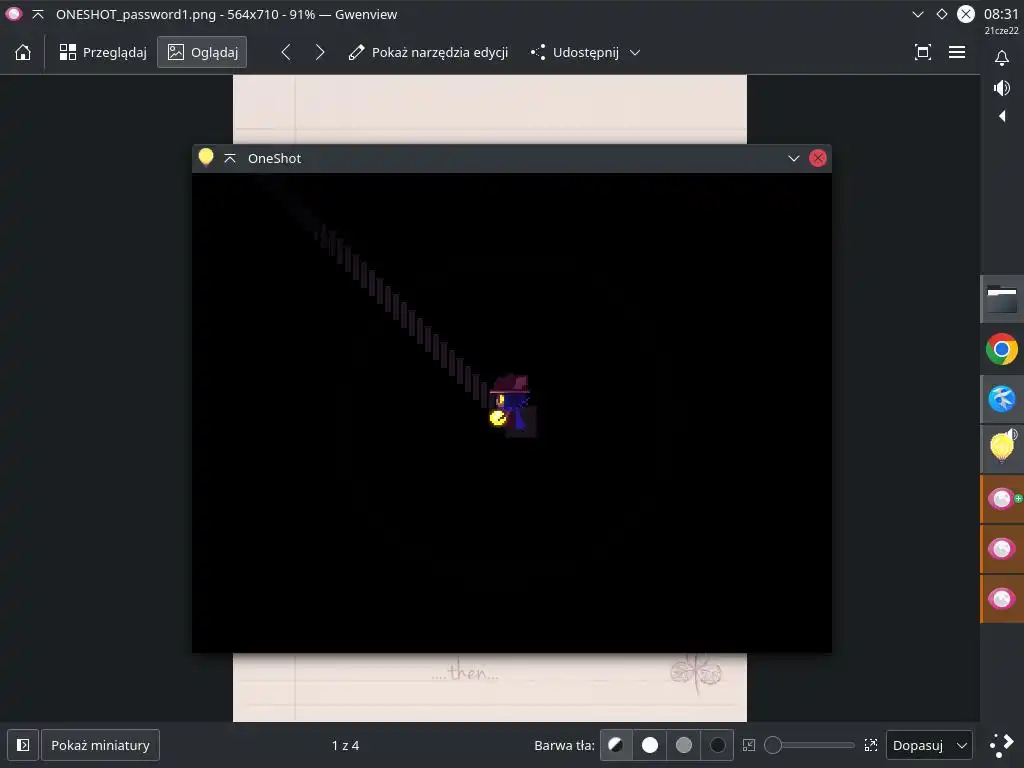Go to the Gwenview start page home icon

click(23, 52)
